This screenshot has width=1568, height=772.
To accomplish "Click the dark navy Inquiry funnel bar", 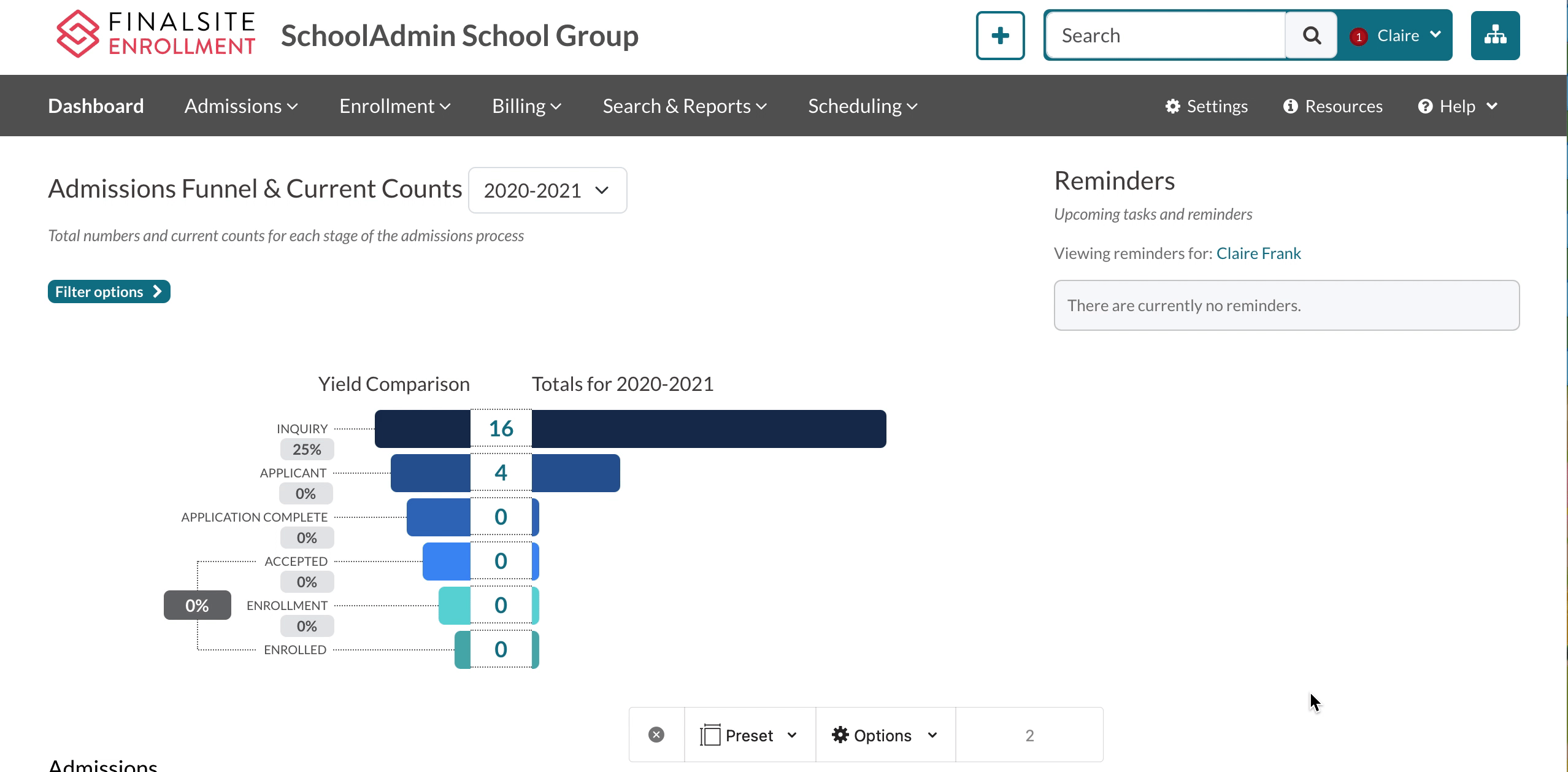I will pyautogui.click(x=708, y=429).
